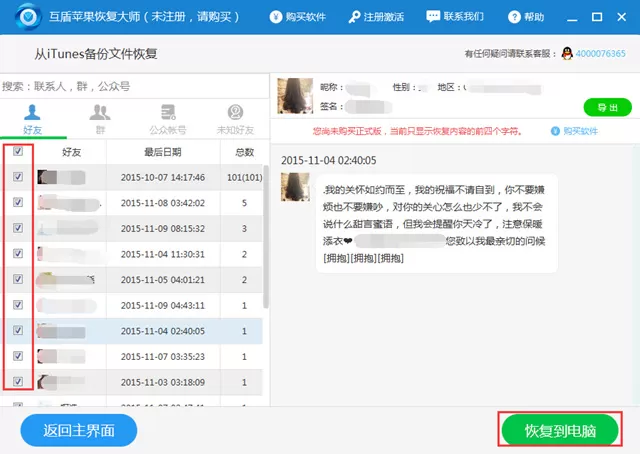Click sender avatar next to chat bubble
Image resolution: width=640 pixels, height=454 pixels.
point(295,187)
